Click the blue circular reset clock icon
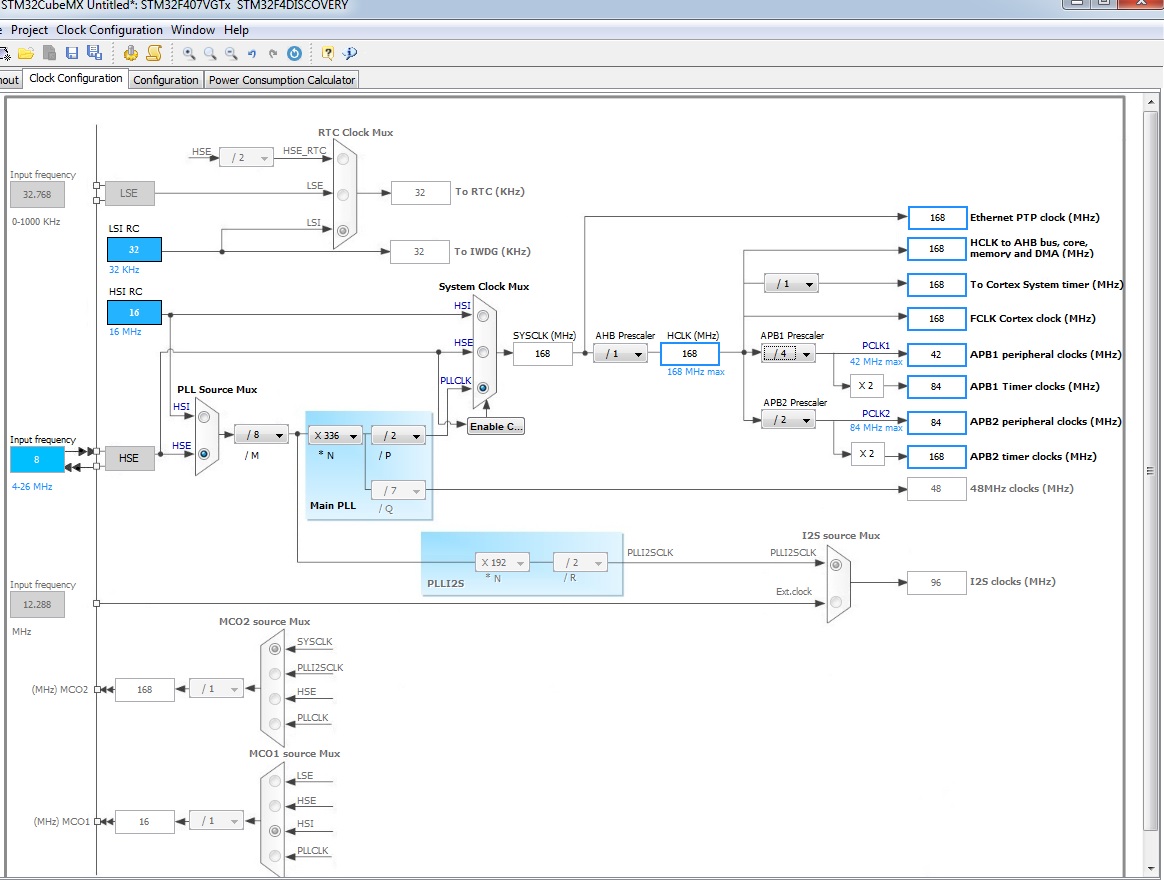The height and width of the screenshot is (880, 1164). [295, 53]
